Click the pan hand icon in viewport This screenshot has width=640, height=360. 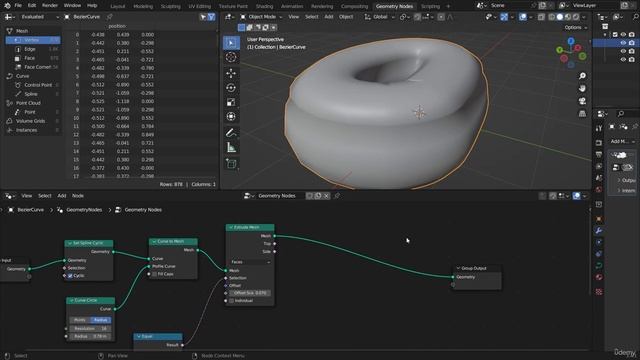[x=582, y=88]
